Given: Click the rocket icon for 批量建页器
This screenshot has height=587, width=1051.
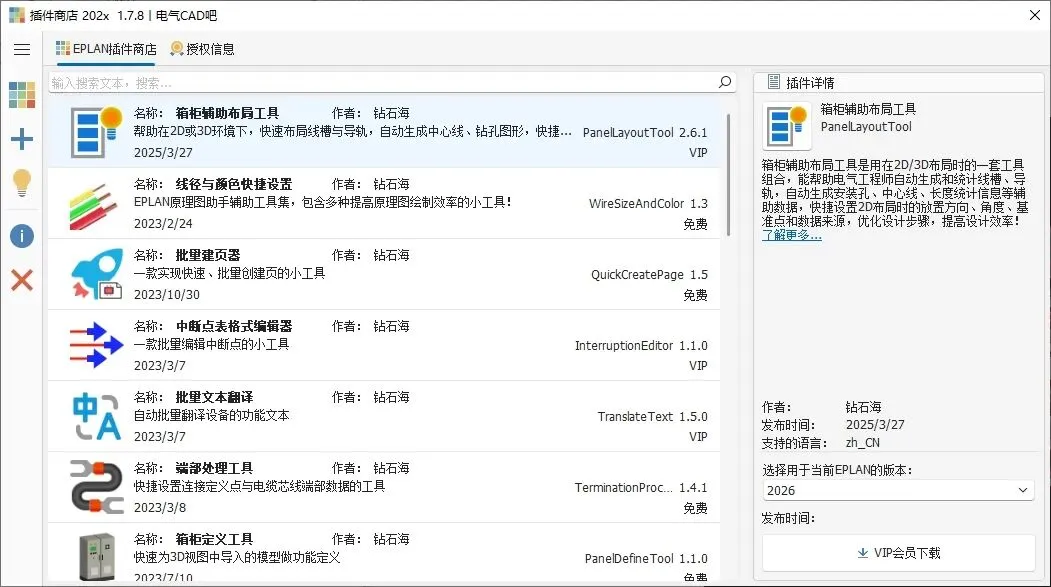Looking at the screenshot, I should click(x=97, y=273).
